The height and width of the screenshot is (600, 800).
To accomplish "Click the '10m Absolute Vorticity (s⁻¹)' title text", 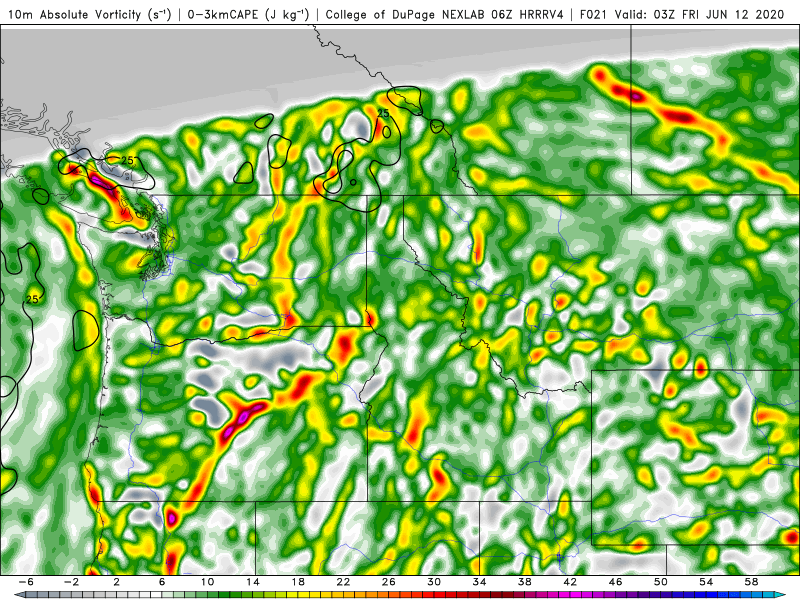I will click(x=90, y=14).
